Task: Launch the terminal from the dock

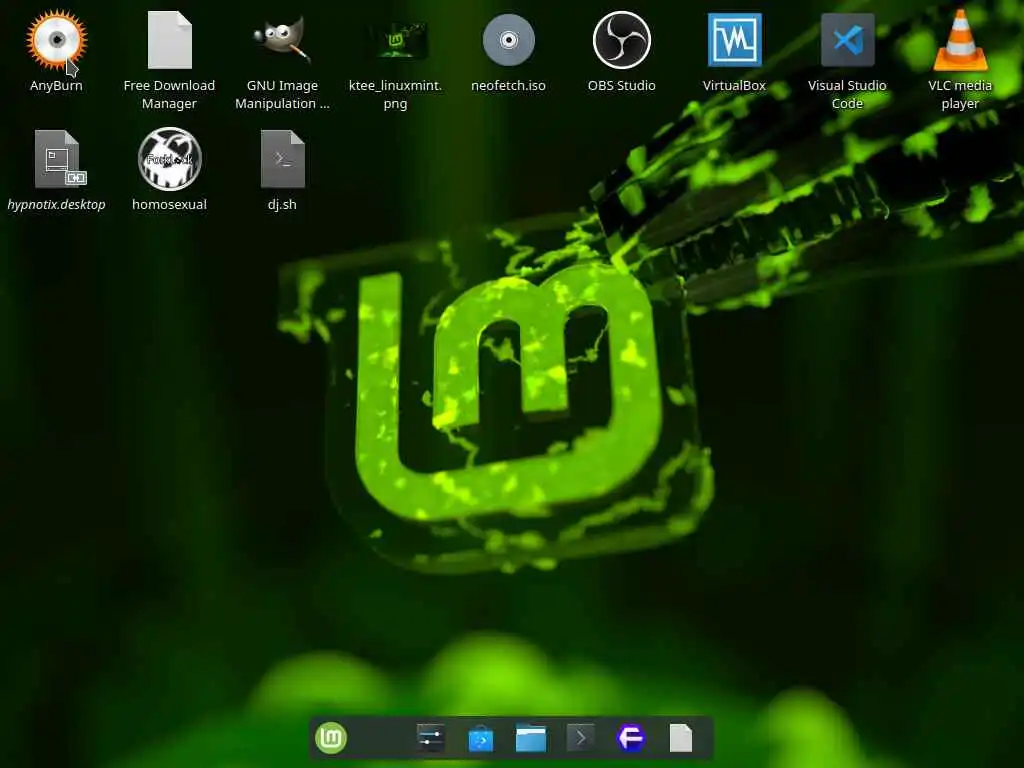Action: pos(580,738)
